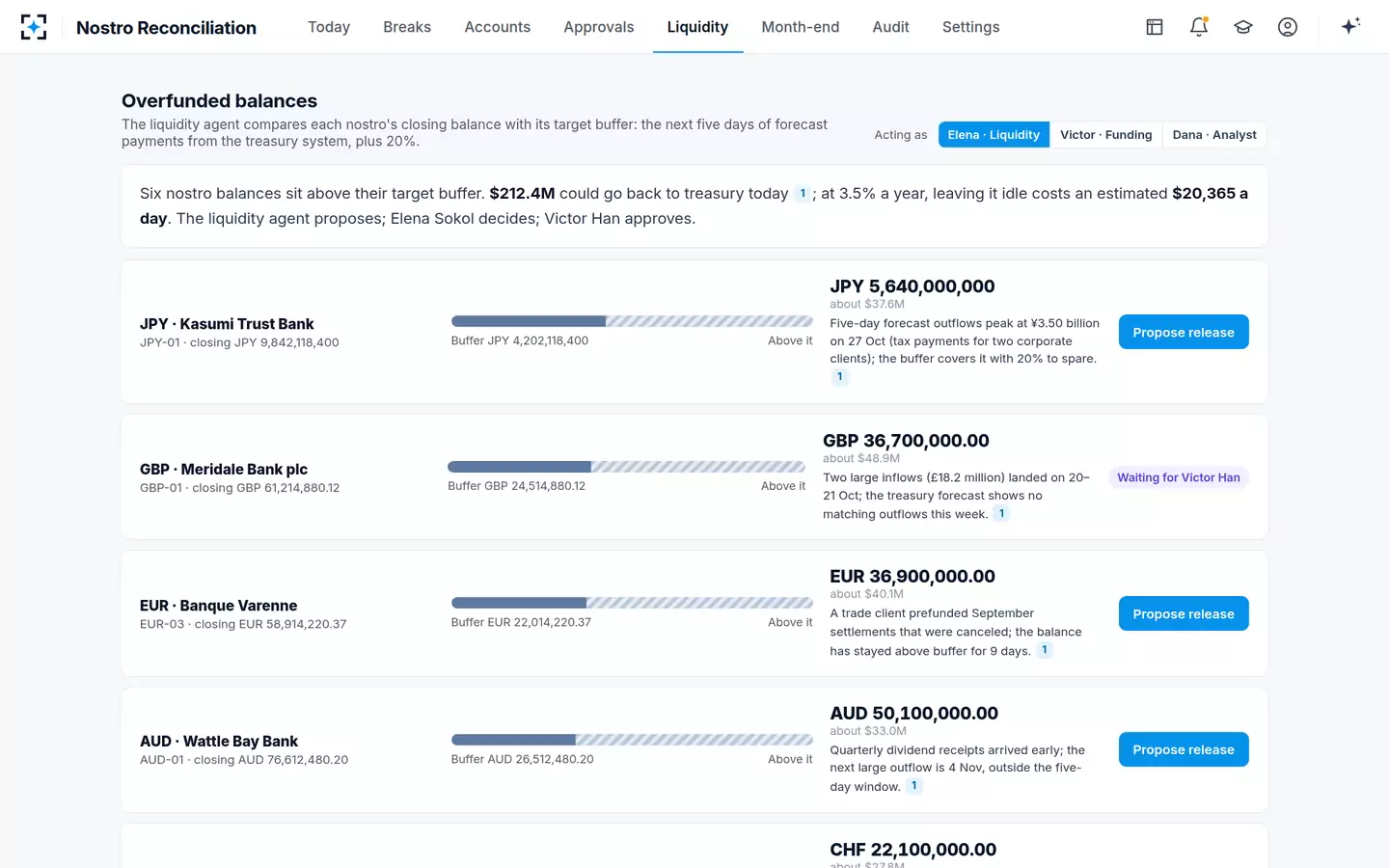The image size is (1389, 868).
Task: Switch role to Victor · Funding
Action: click(1105, 135)
